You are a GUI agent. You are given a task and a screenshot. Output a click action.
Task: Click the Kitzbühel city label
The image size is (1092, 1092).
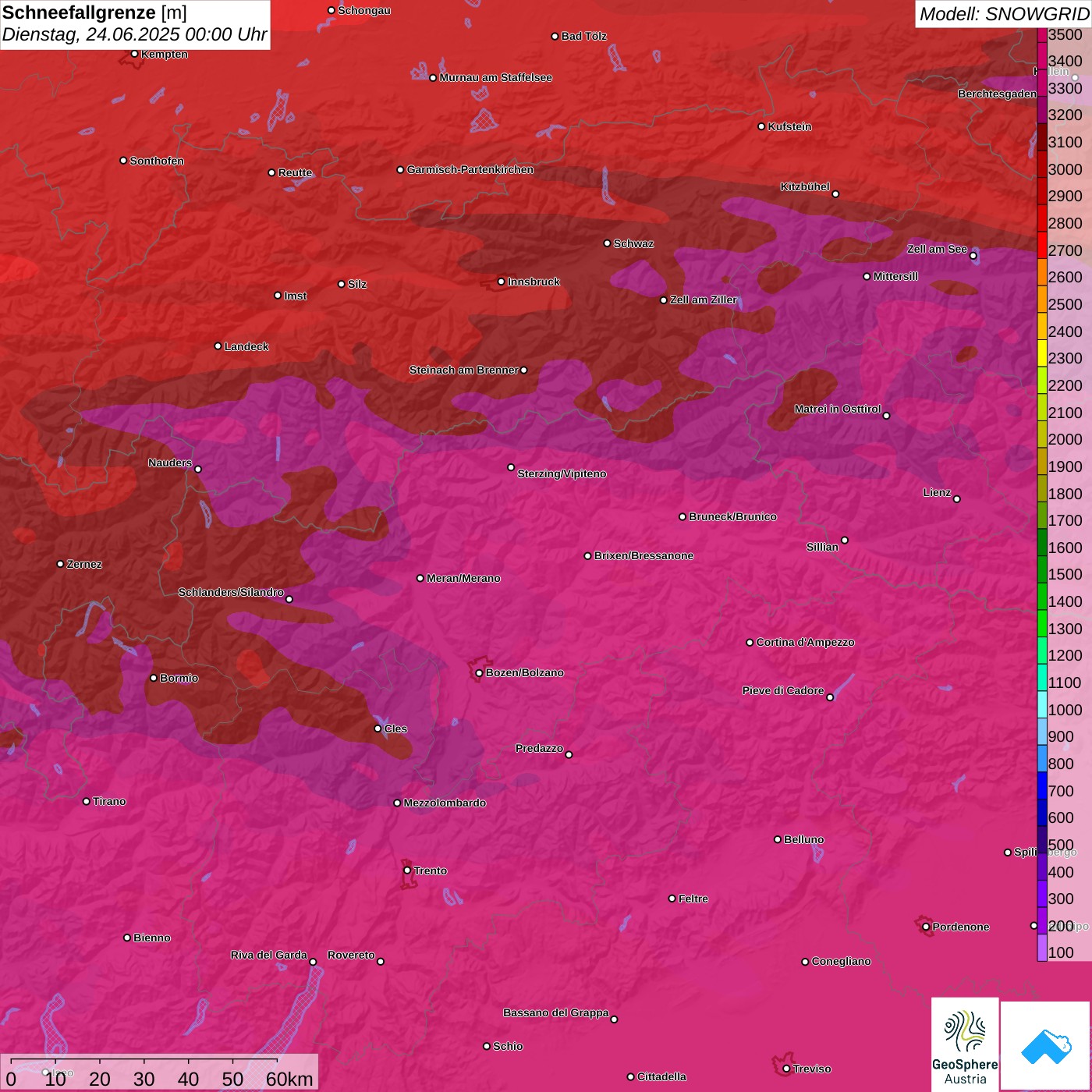805,186
